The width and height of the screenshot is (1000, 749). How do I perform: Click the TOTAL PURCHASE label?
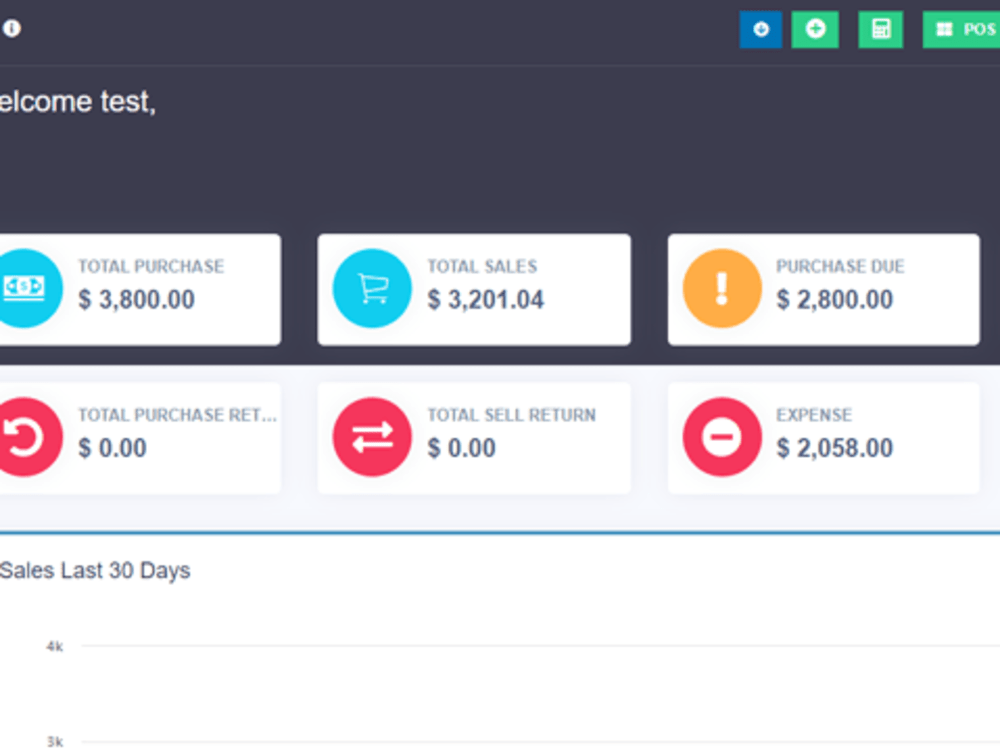(x=151, y=266)
